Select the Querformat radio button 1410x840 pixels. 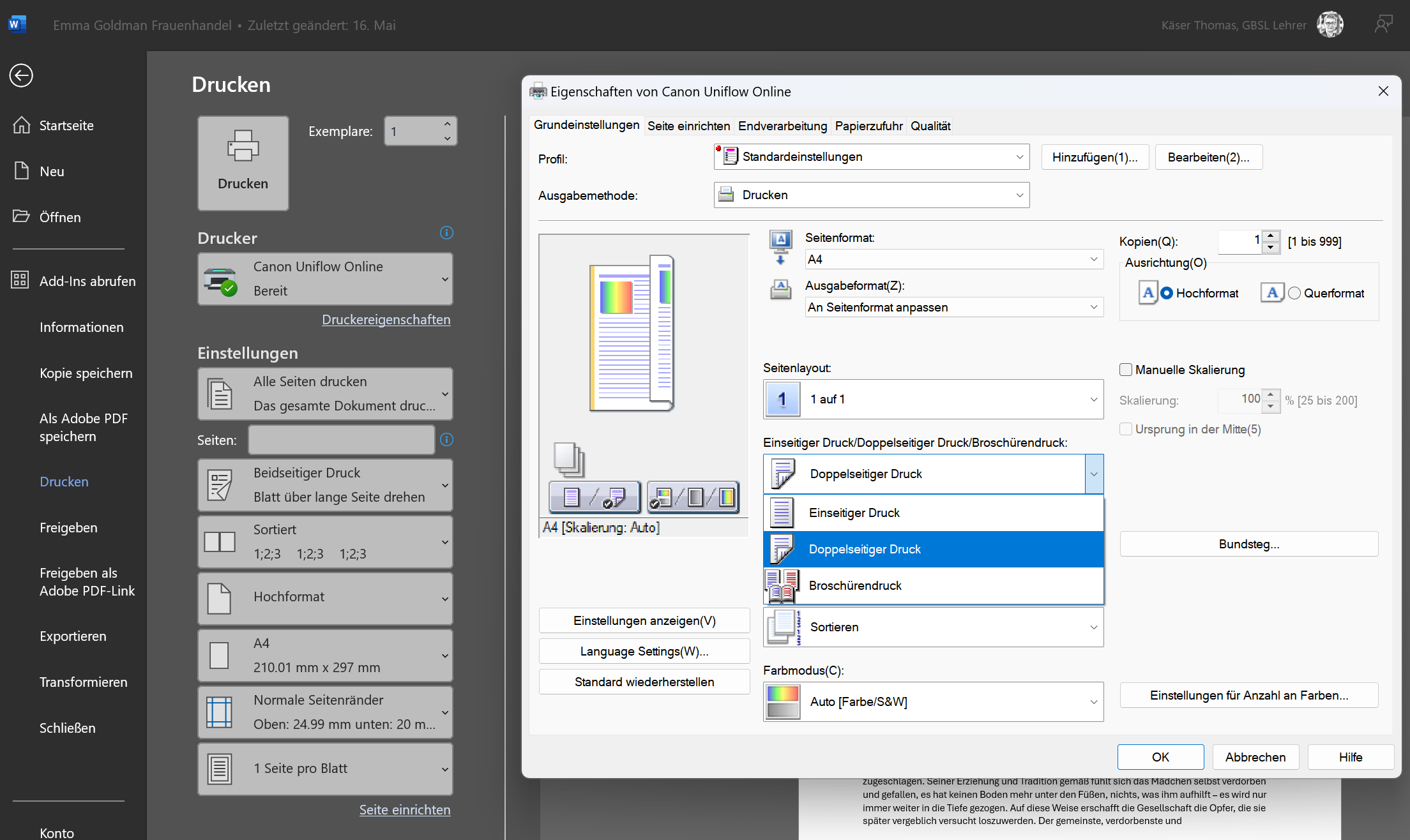point(1294,293)
